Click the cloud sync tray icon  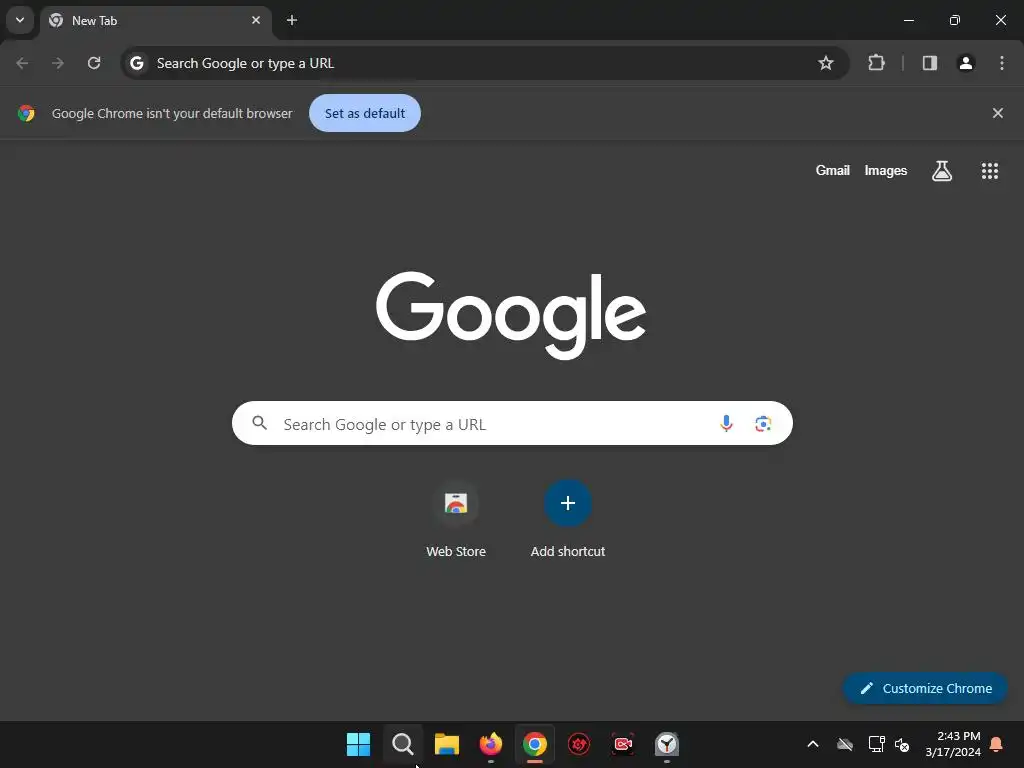pyautogui.click(x=845, y=744)
